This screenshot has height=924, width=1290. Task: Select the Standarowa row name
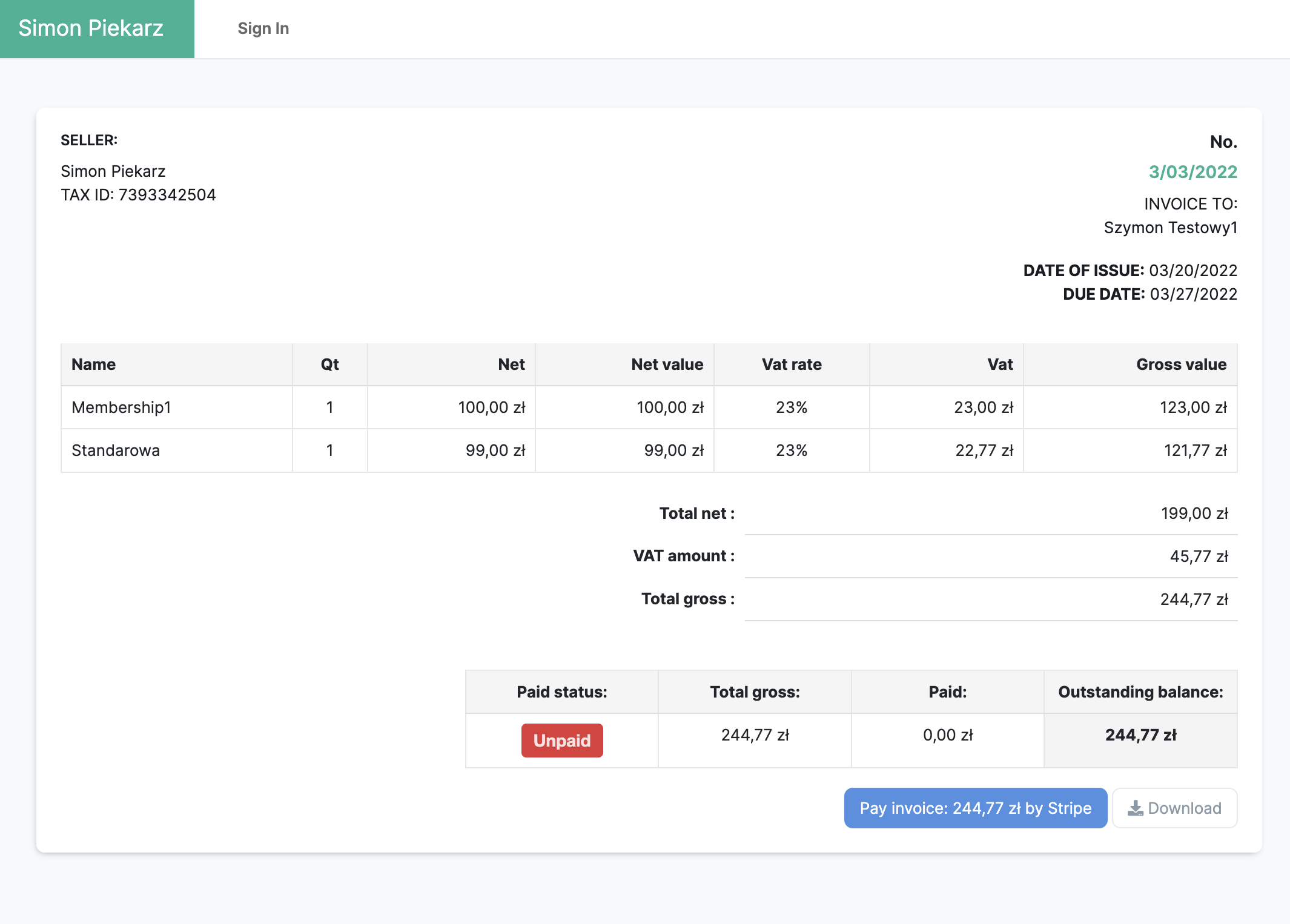coord(116,450)
